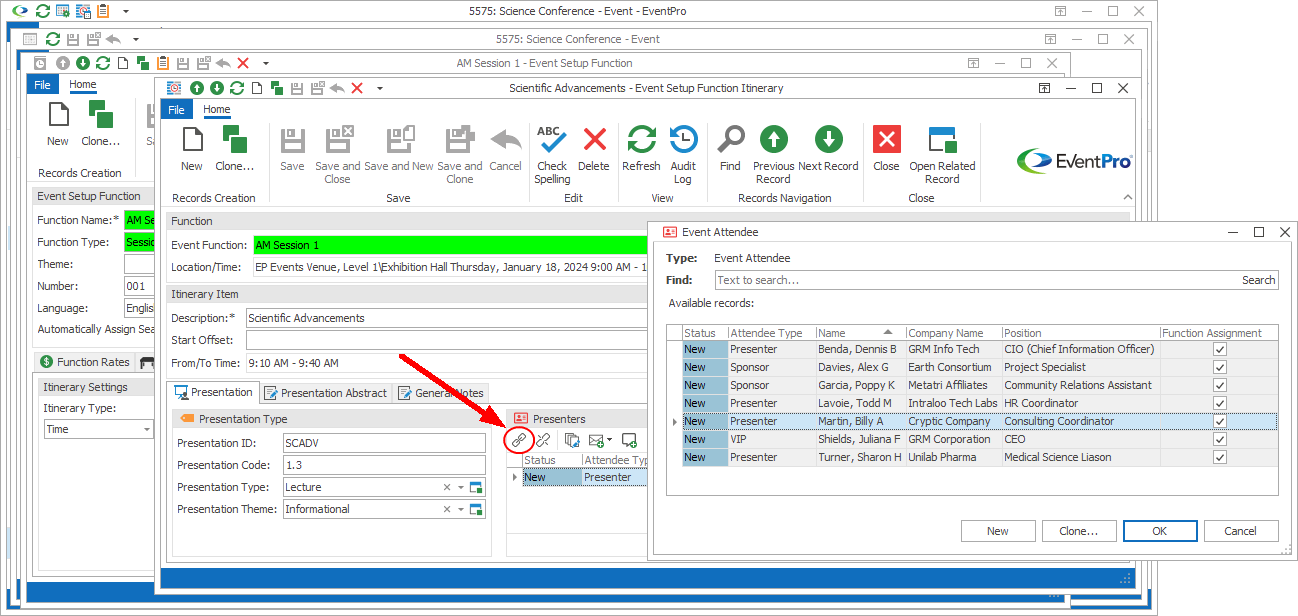Sort by Company Name column header
This screenshot has height=616, width=1298.
(x=953, y=333)
